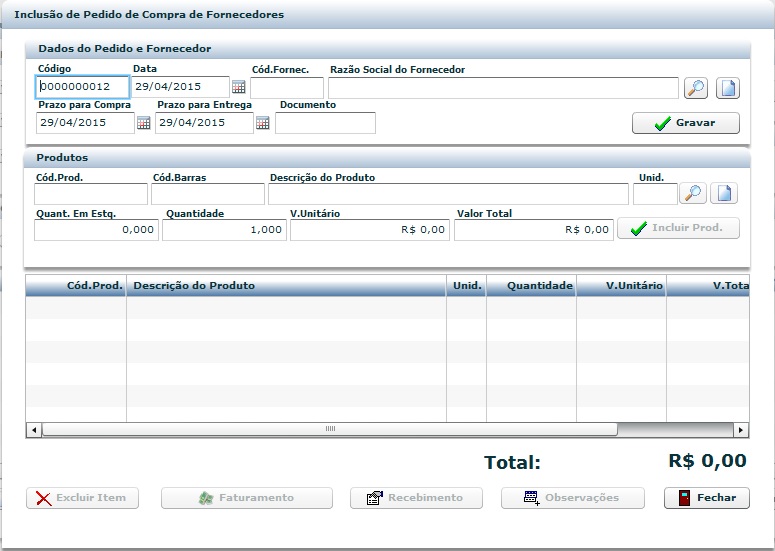Click the new product document icon
Screen dimensions: 775x551
pos(723,193)
